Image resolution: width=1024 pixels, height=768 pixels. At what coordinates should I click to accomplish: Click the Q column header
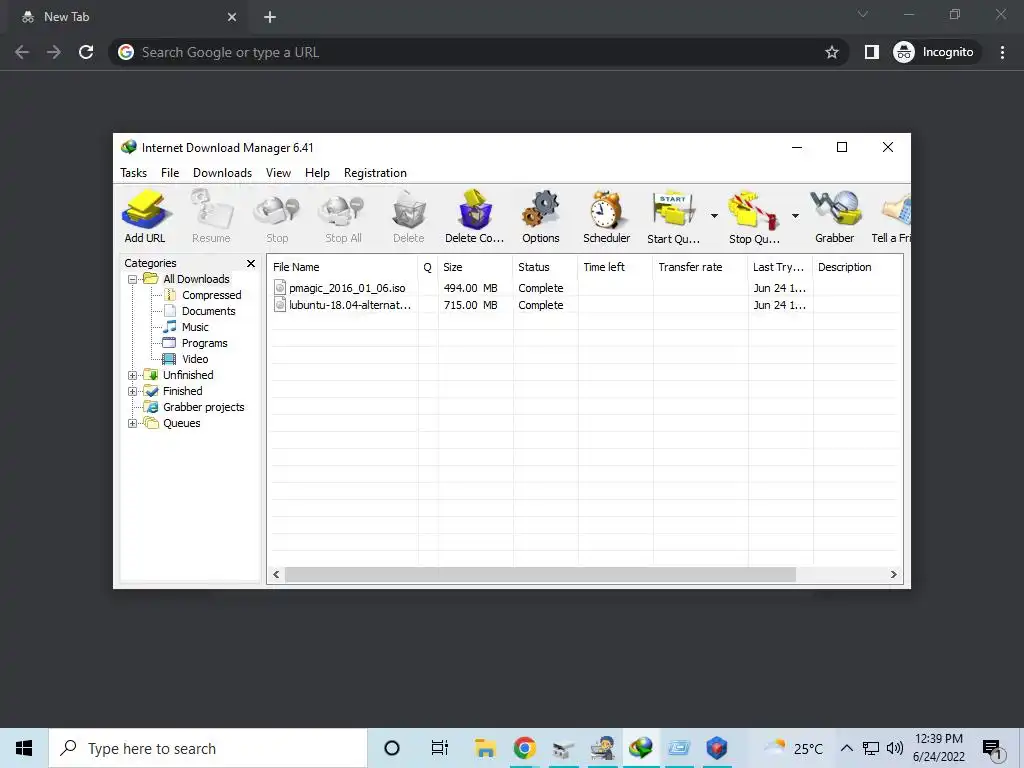428,267
